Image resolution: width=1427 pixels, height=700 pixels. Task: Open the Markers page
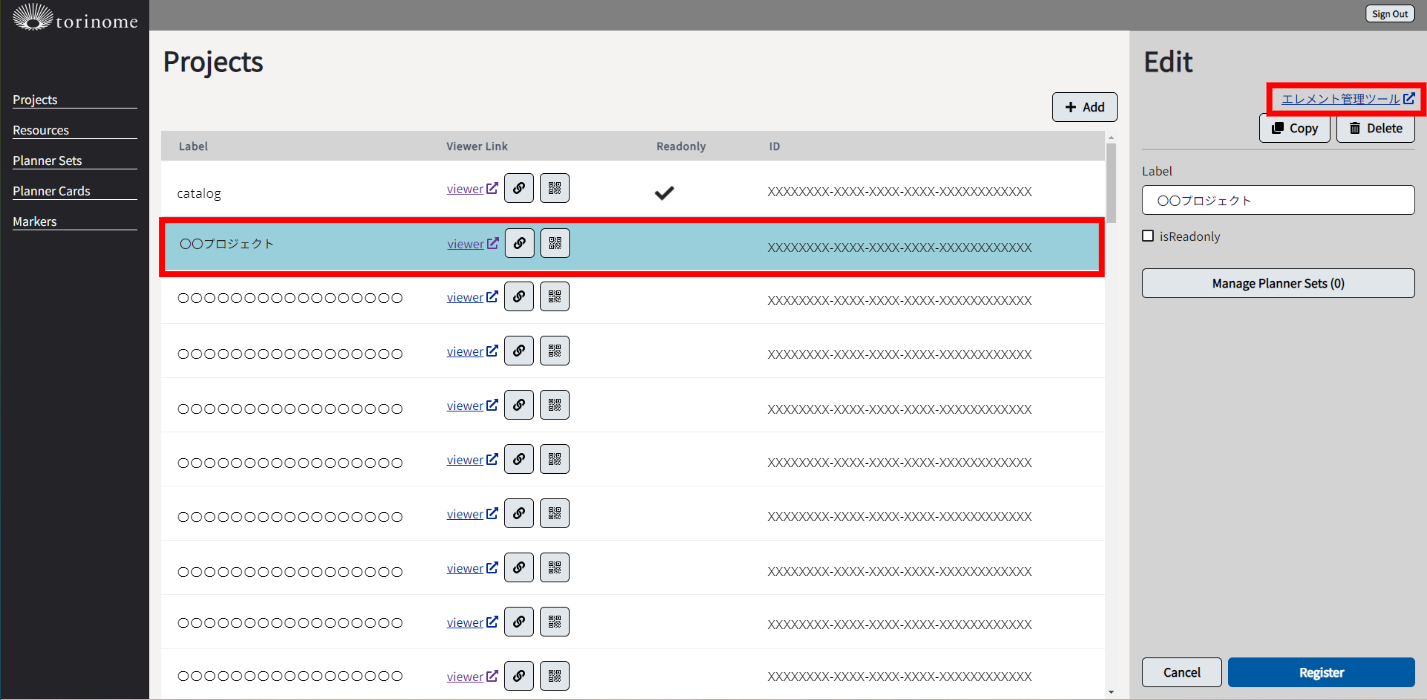click(x=35, y=222)
